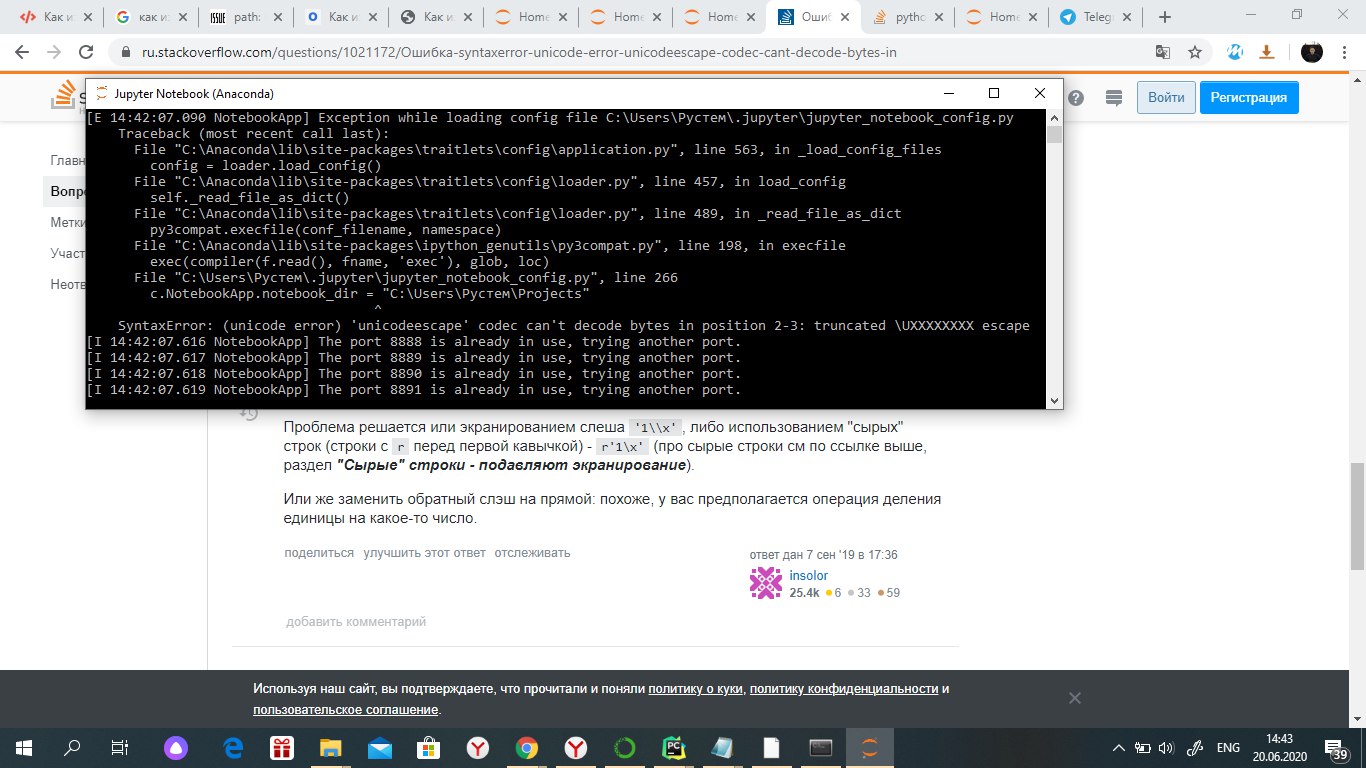Switch to the 'pytho' Stack Overflow tab
This screenshot has width=1366, height=768.
906,17
